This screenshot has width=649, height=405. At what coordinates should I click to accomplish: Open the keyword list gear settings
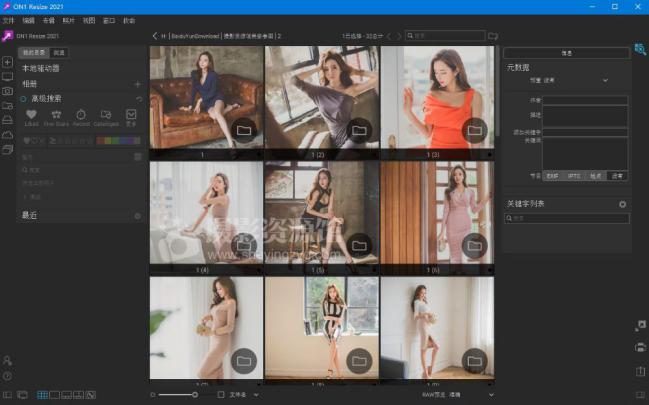click(x=622, y=204)
